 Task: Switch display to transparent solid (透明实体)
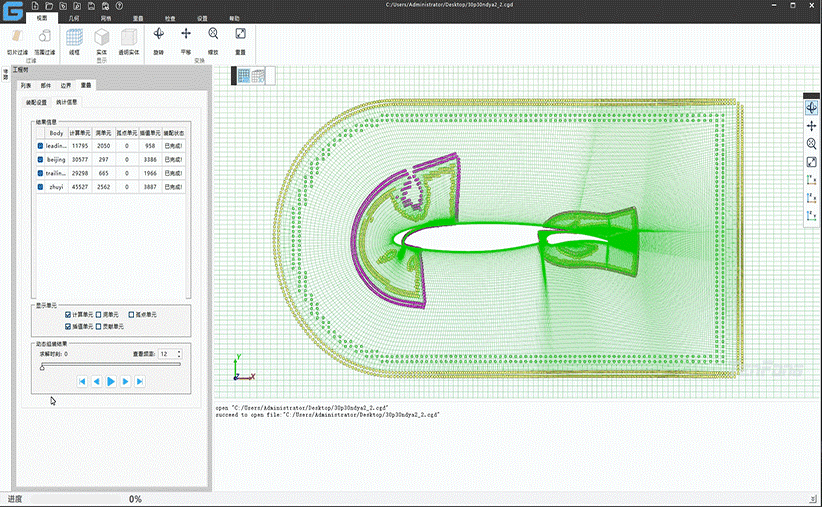(x=129, y=42)
